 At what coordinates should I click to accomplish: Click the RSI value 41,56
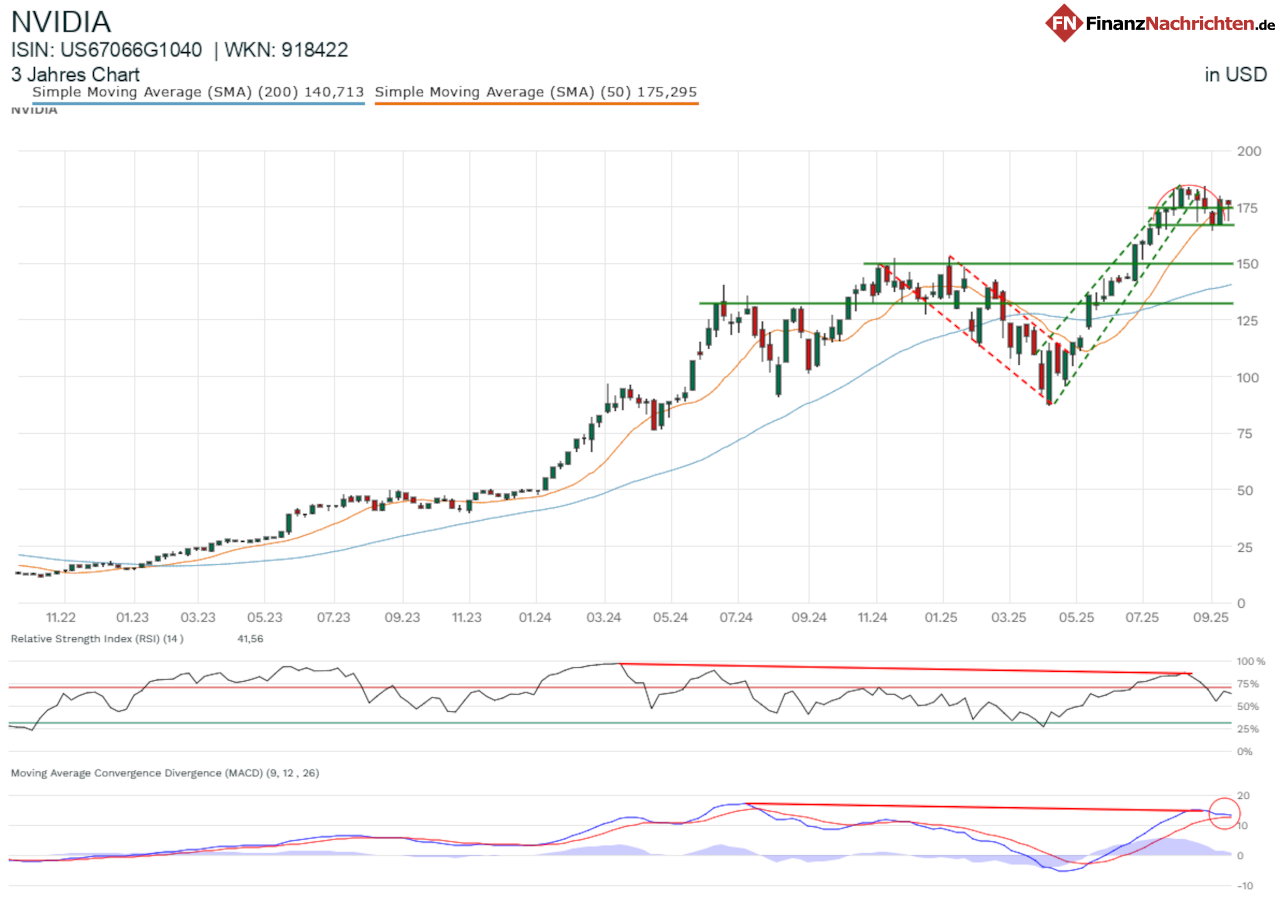pos(249,638)
